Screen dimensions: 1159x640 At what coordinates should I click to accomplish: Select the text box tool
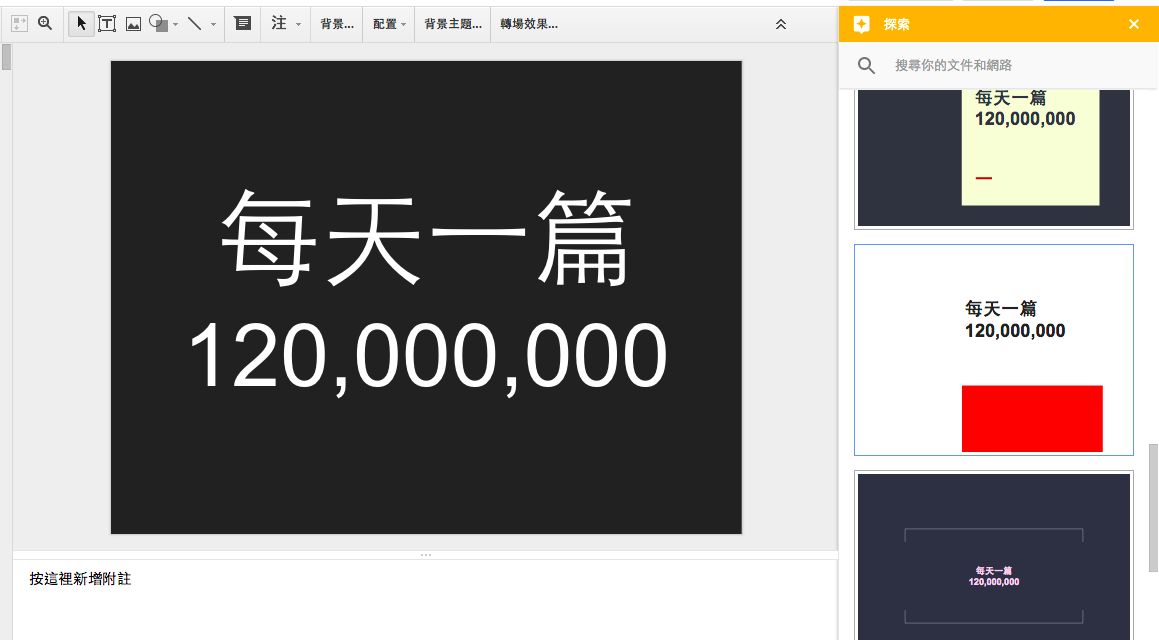[x=107, y=24]
